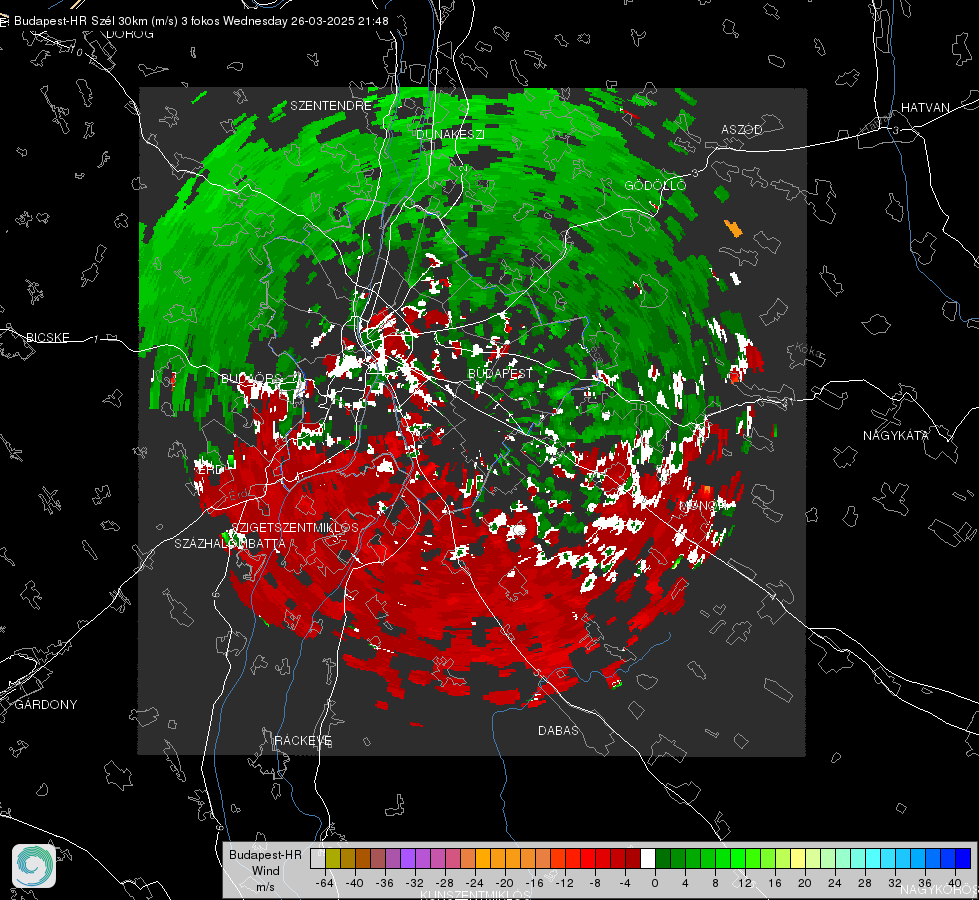Click the GÁRDONY town label
The width and height of the screenshot is (979, 900).
(46, 705)
